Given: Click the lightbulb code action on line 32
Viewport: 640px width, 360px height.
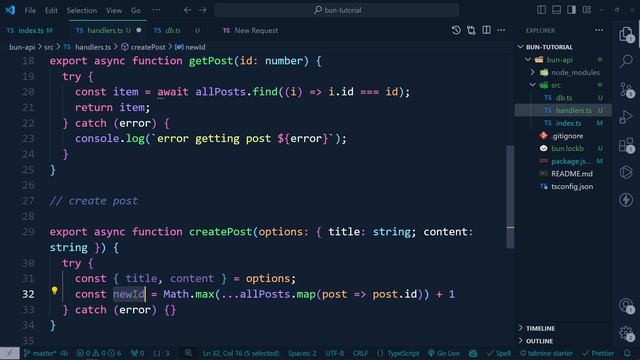Looking at the screenshot, I should click(x=54, y=290).
